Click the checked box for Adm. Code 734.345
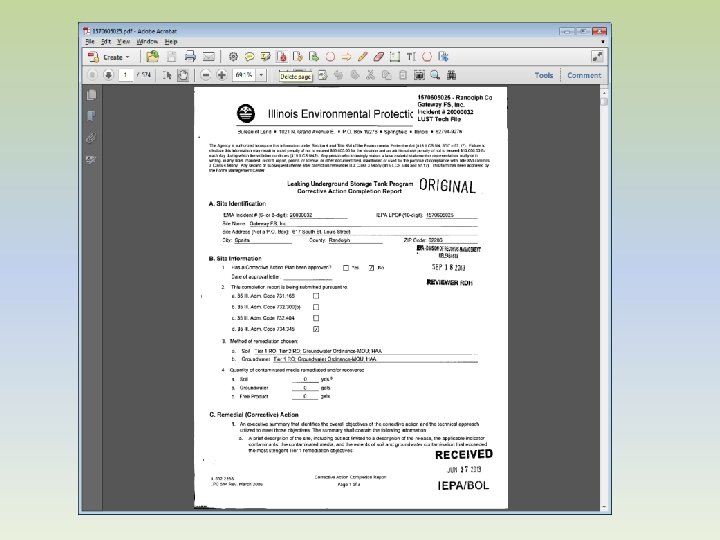This screenshot has height=540, width=720. pos(316,329)
